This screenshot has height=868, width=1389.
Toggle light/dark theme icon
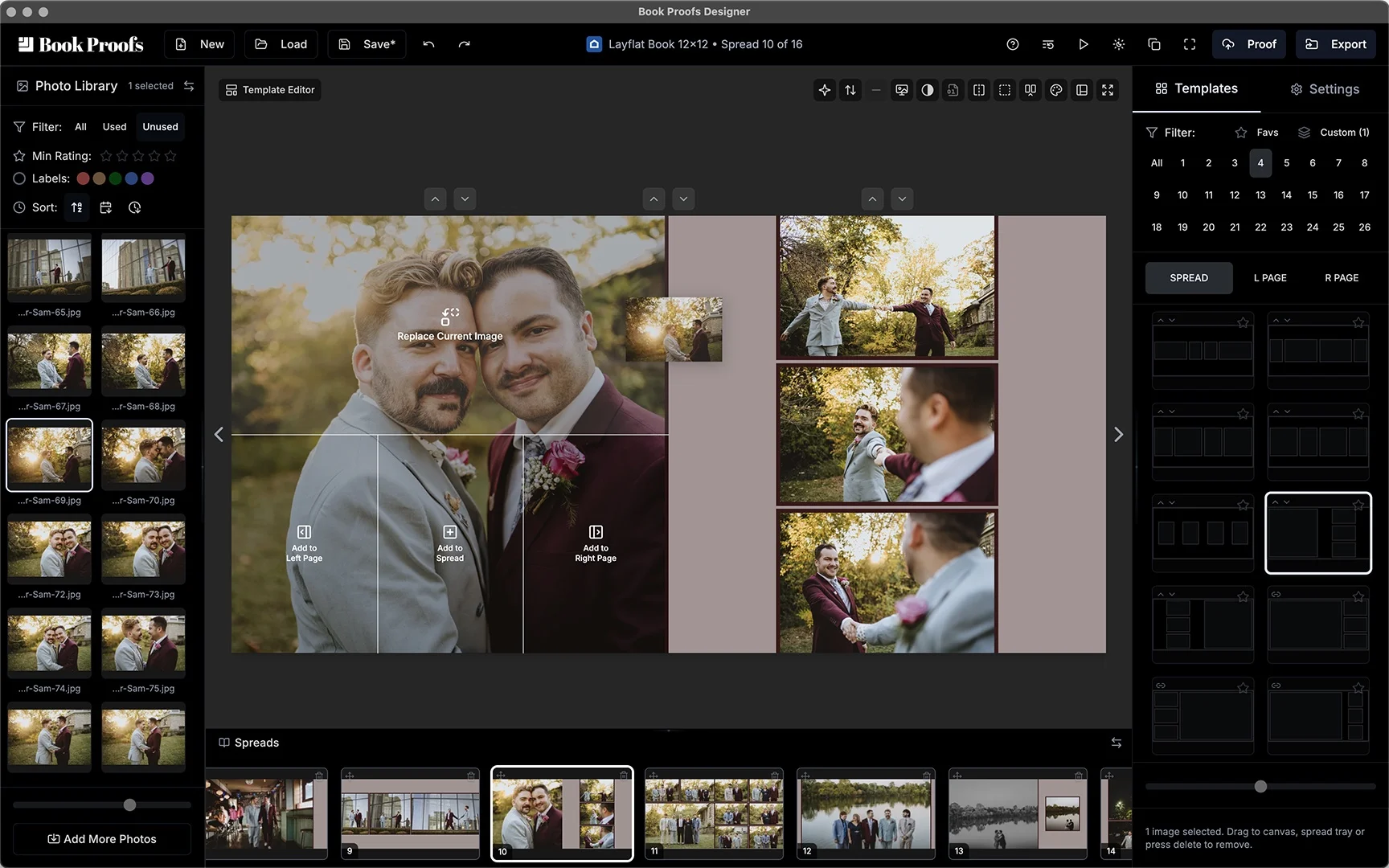coord(1118,44)
